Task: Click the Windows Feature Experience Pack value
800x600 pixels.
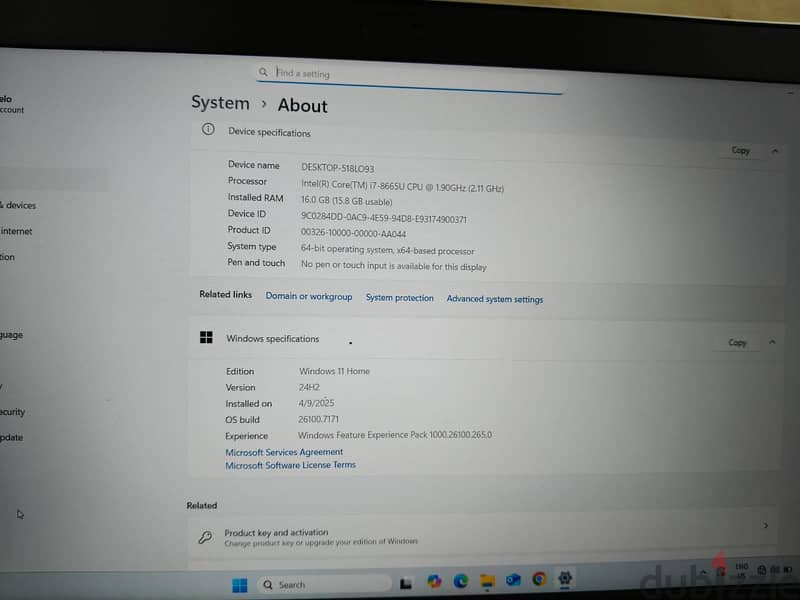Action: [x=395, y=435]
